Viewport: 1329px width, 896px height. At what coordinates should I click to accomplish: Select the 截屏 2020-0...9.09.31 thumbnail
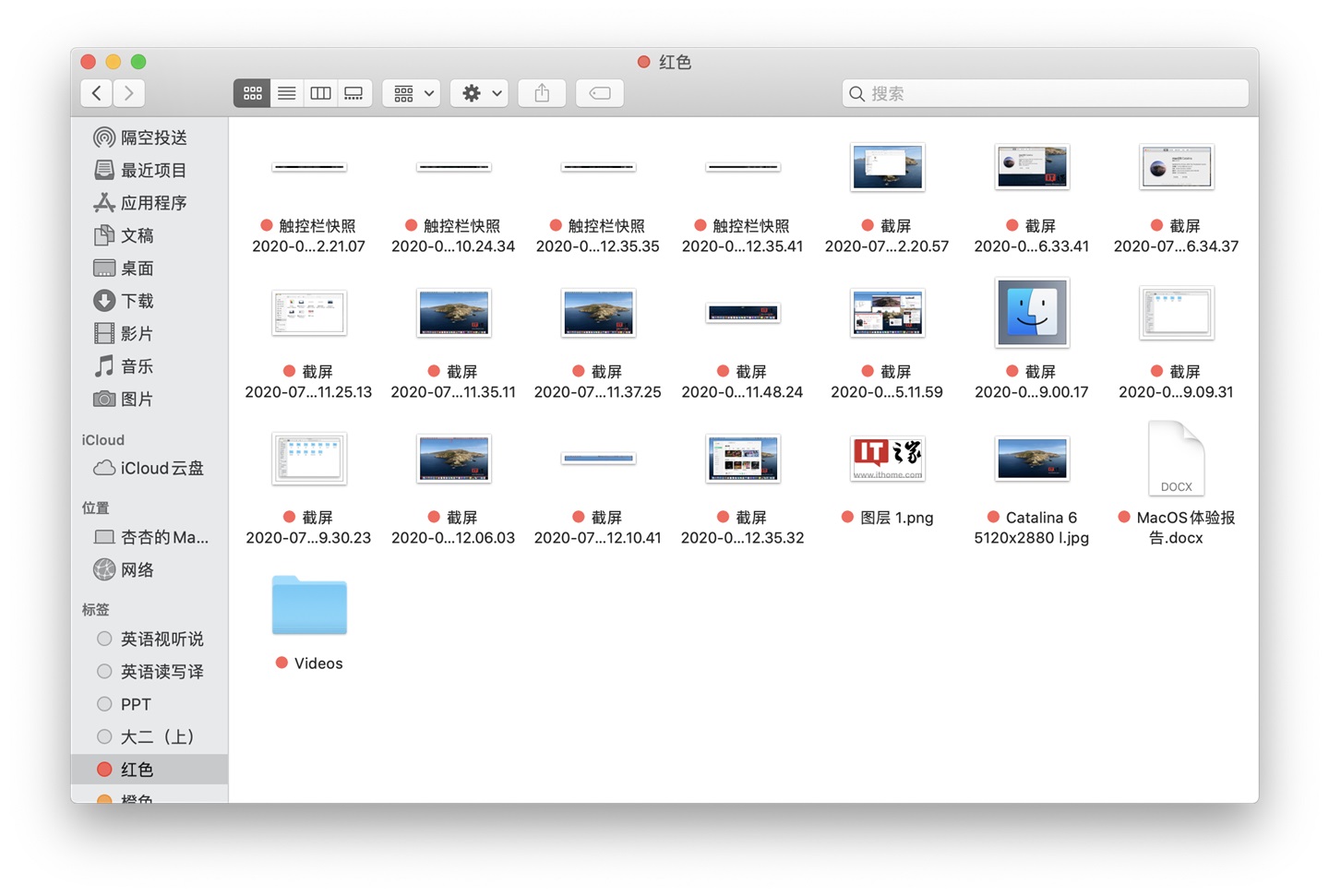pos(1177,313)
